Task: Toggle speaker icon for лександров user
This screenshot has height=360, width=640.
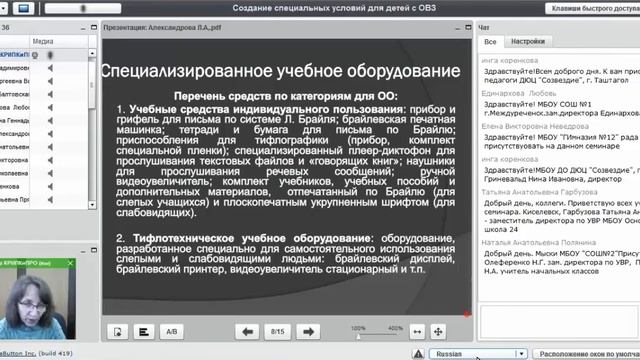Action: [50, 134]
